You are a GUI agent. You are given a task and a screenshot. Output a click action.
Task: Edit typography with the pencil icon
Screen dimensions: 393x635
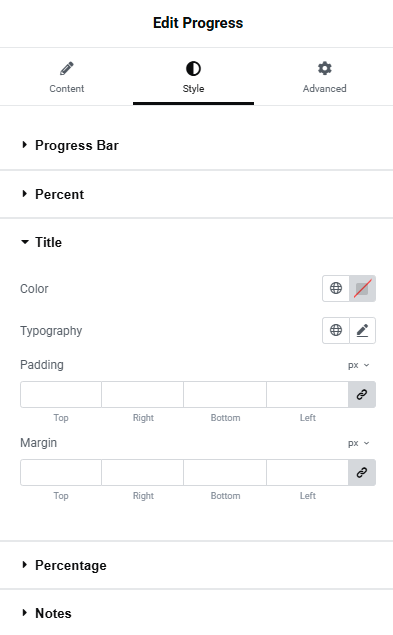click(362, 330)
